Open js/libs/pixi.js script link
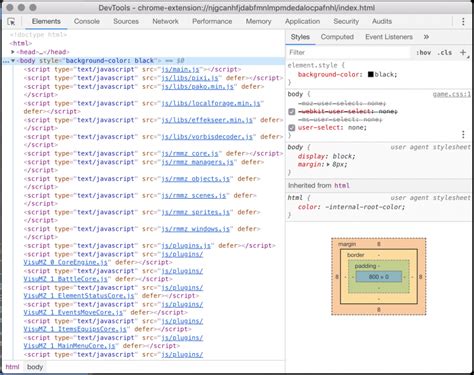This screenshot has height=375, width=474. [x=190, y=78]
